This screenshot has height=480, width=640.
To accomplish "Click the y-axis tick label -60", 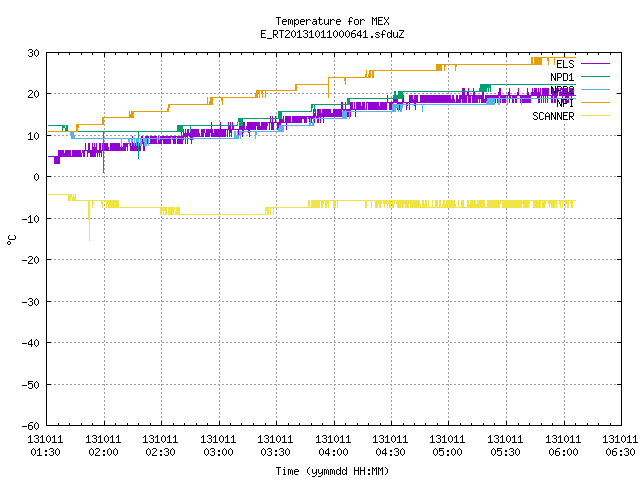I will coord(31,426).
